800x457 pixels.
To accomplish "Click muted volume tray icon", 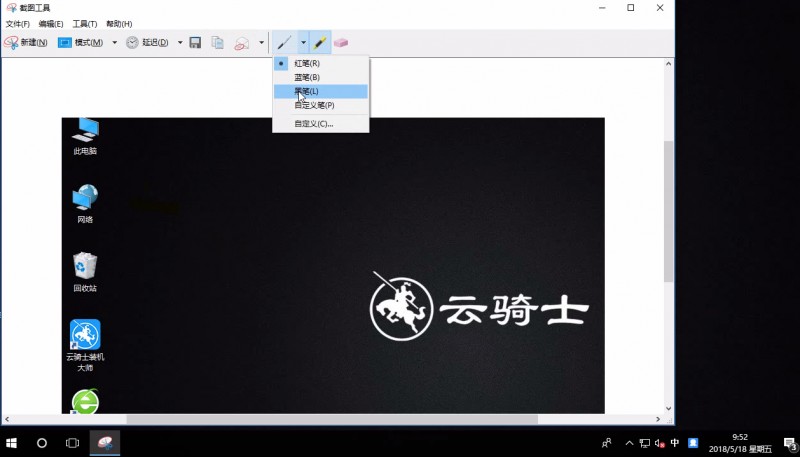I will point(660,443).
